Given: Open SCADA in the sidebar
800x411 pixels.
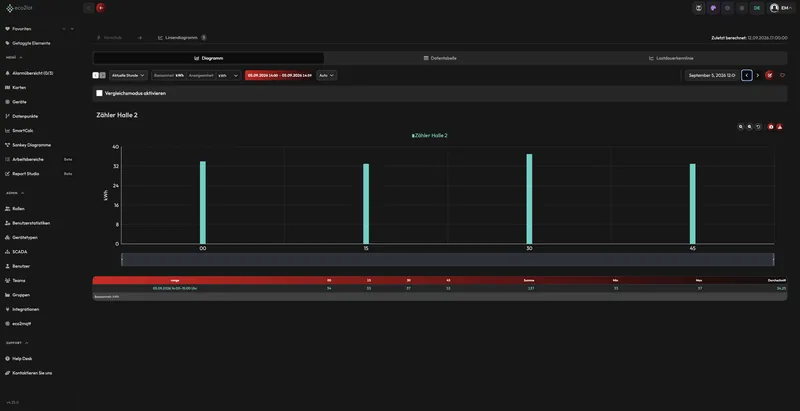Looking at the screenshot, I should 16,252.
